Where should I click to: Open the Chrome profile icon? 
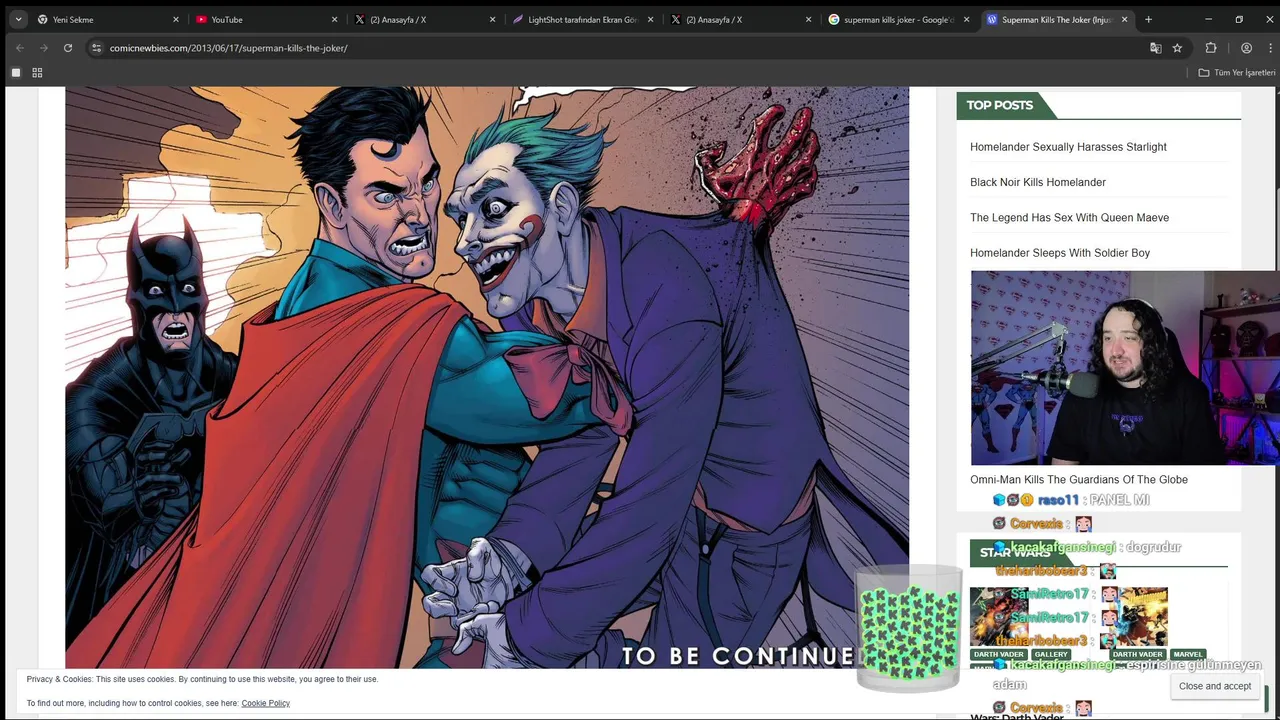1246,48
